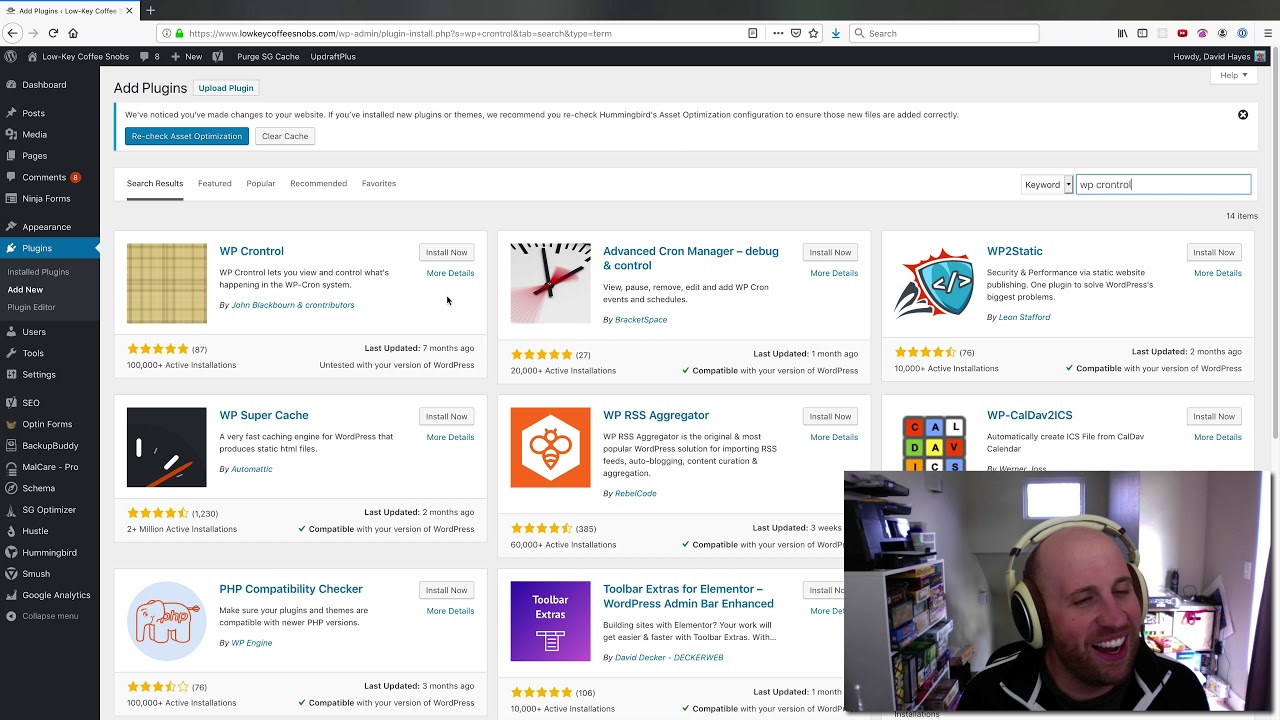
Task: Open the browser downloads arrow
Action: (836, 33)
